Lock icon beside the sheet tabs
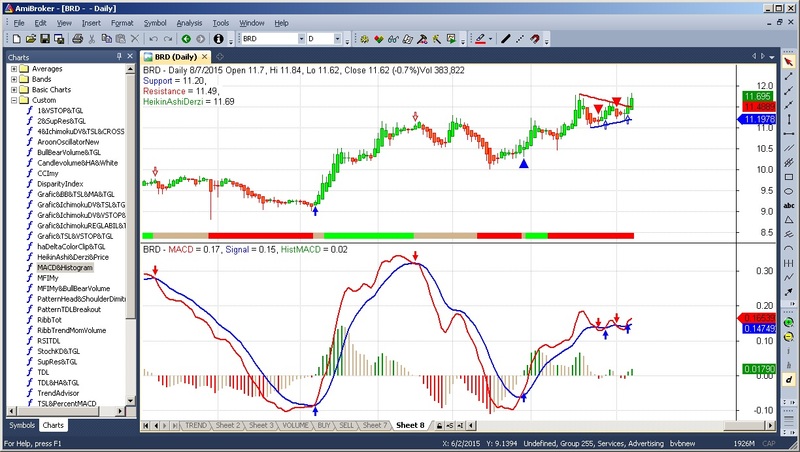800x452 pixels. (439, 425)
